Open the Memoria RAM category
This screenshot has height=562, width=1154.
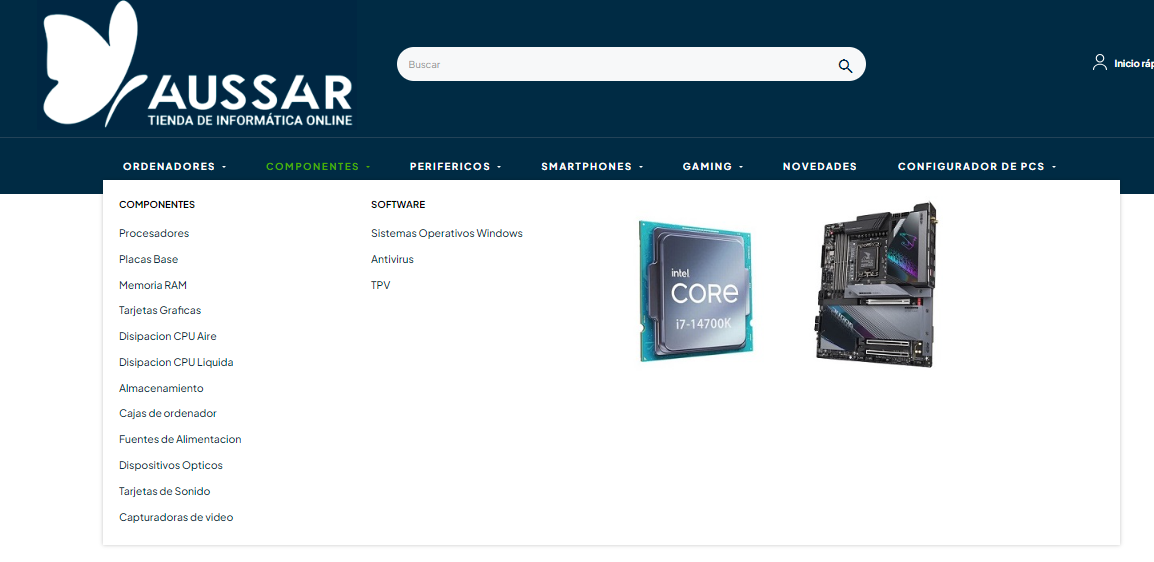pos(153,285)
